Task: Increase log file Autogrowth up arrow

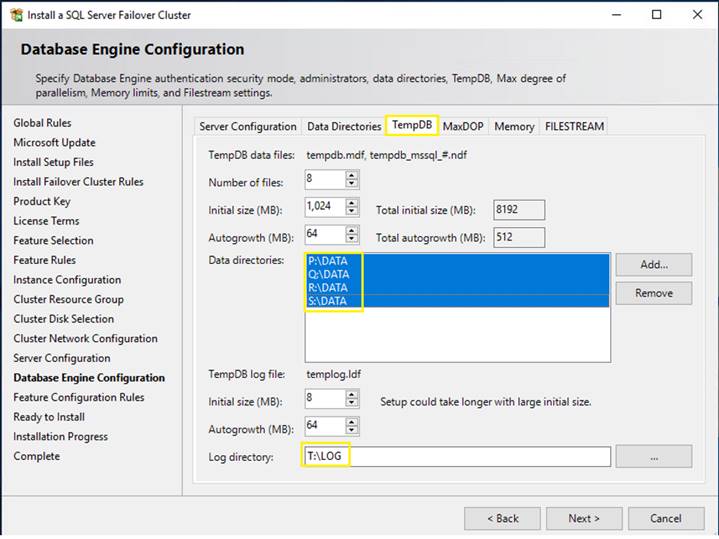Action: pyautogui.click(x=352, y=422)
